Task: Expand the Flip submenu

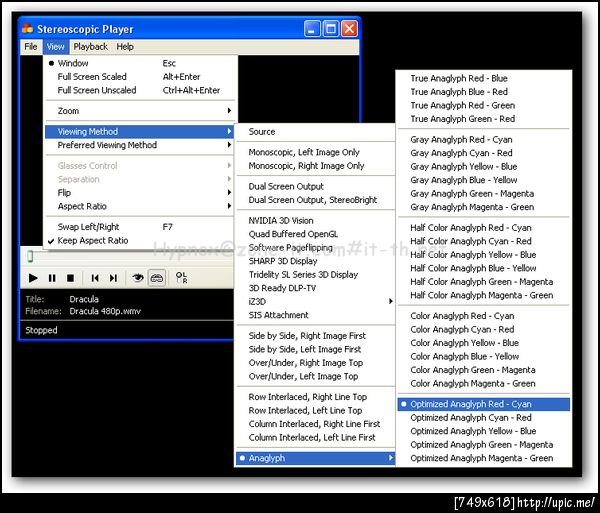Action: (139, 193)
